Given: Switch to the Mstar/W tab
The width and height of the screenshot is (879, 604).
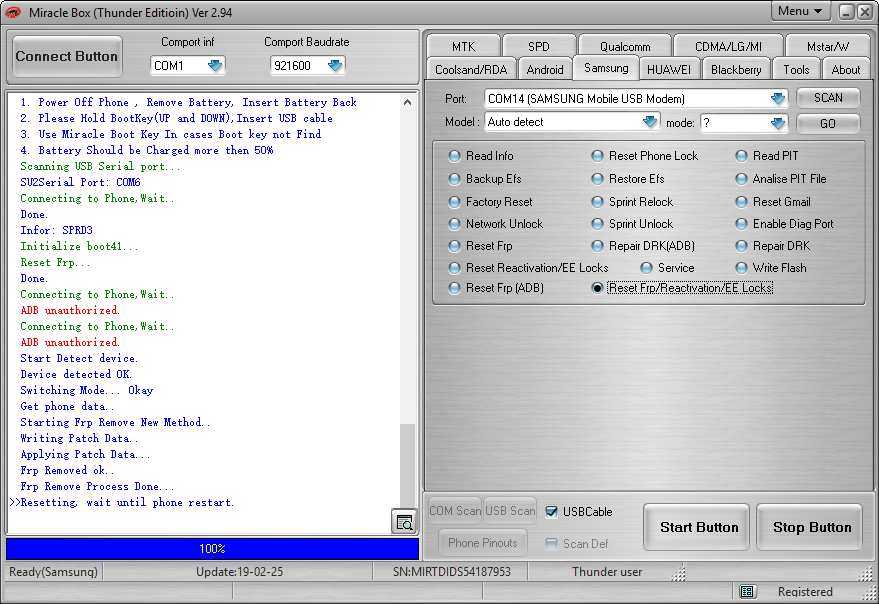Looking at the screenshot, I should coord(828,46).
